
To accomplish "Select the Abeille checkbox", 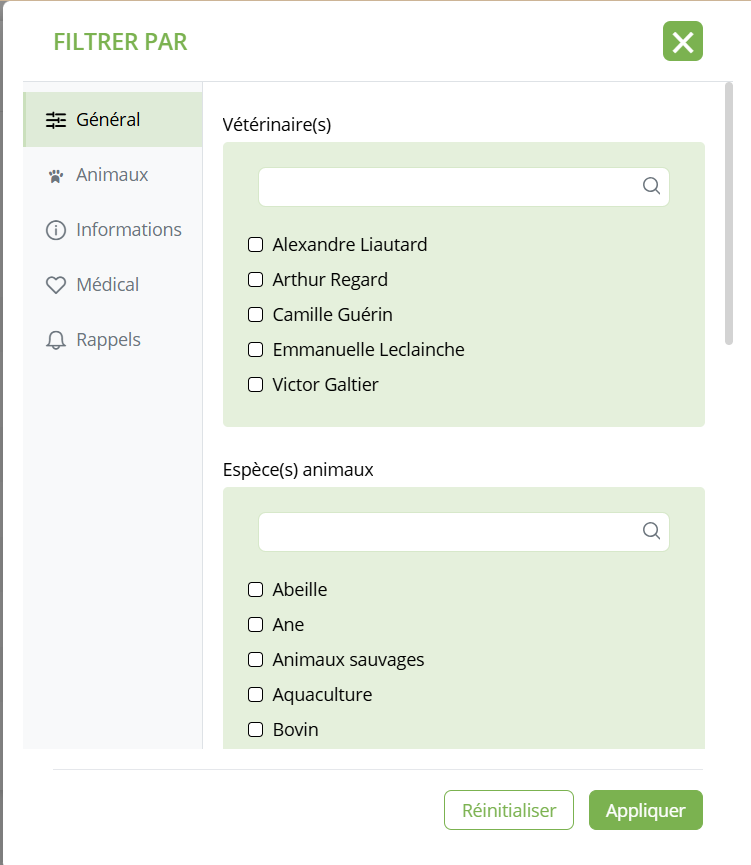I will tap(256, 589).
